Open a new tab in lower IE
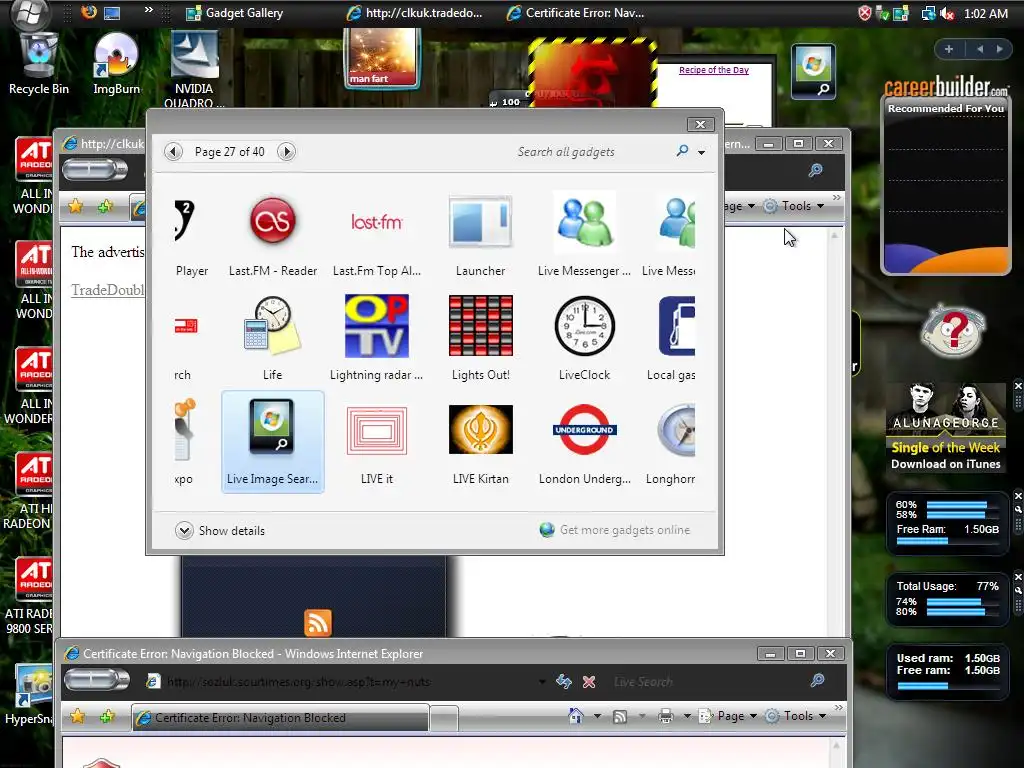This screenshot has width=1024, height=768. tap(444, 718)
